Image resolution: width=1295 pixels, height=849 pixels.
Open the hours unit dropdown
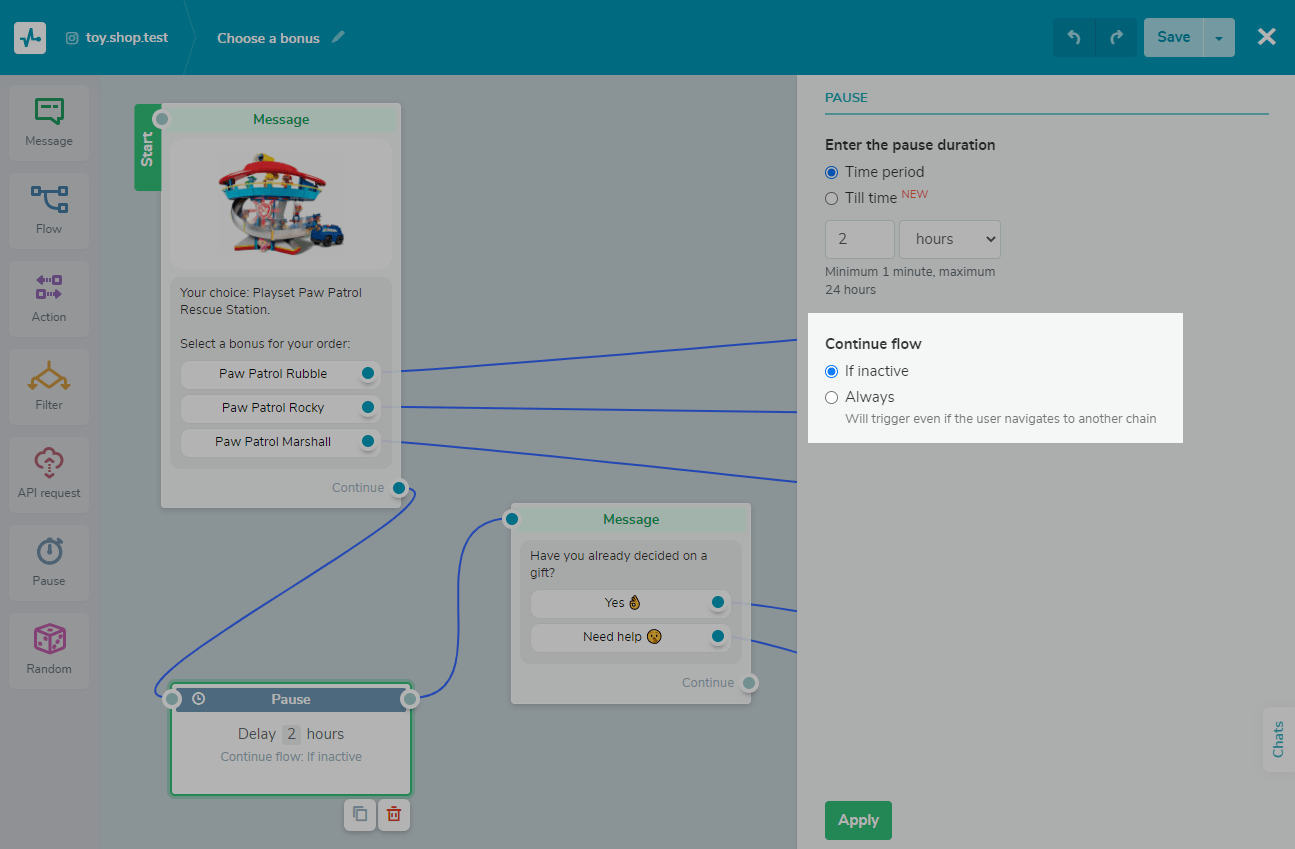(x=949, y=239)
